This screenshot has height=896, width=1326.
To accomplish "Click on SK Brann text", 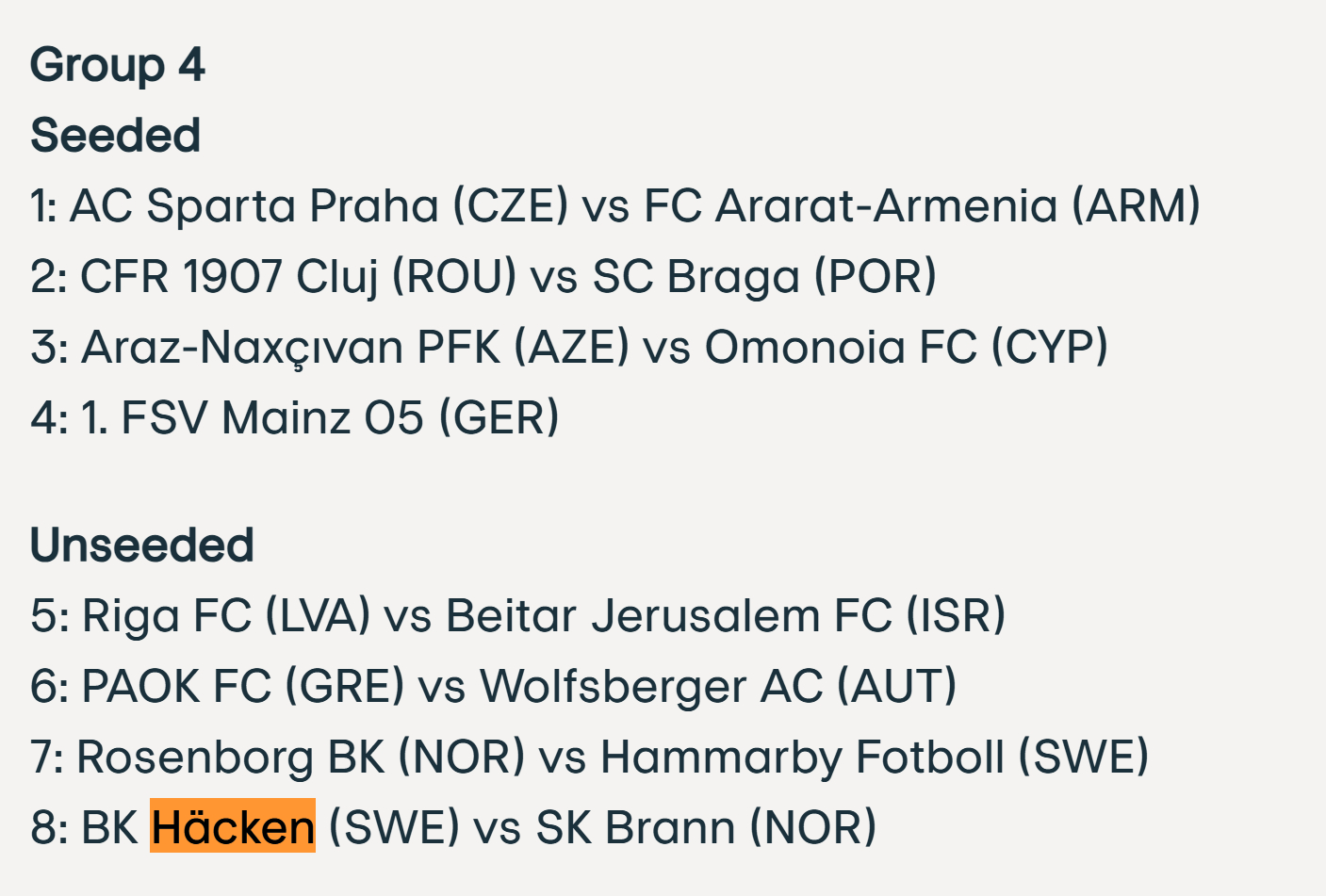I will click(x=635, y=828).
